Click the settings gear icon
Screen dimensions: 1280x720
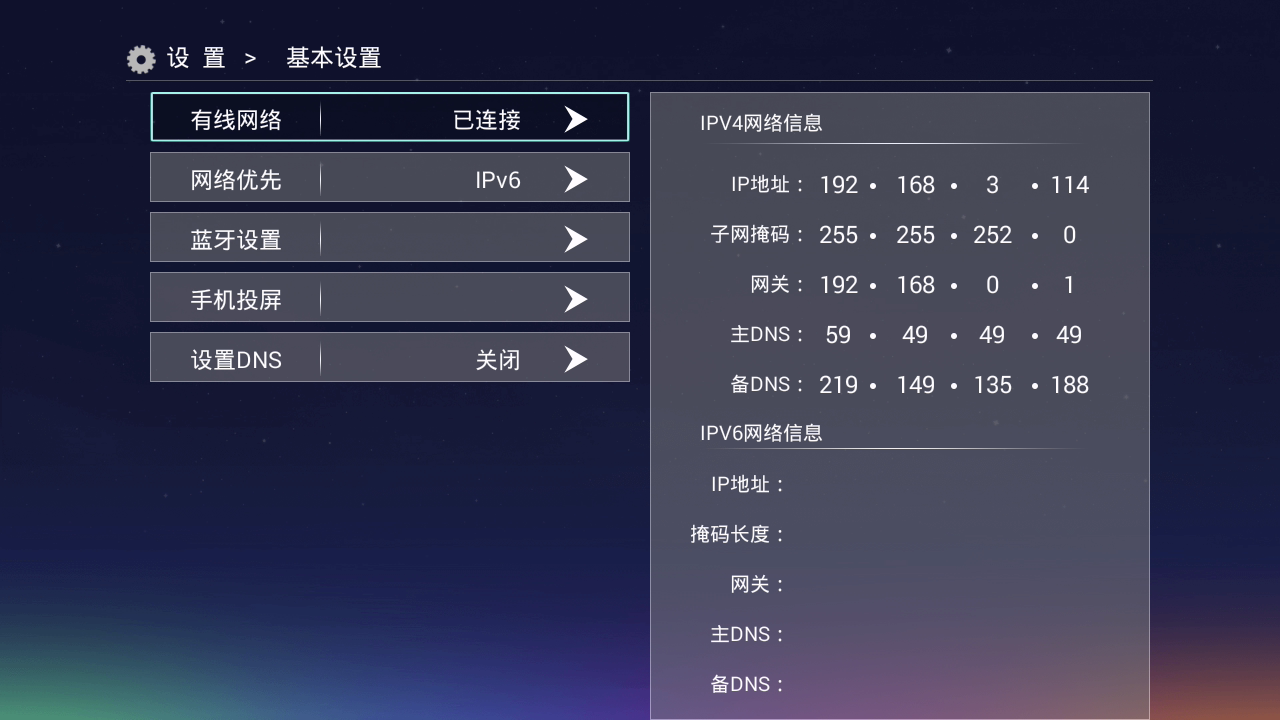(140, 58)
